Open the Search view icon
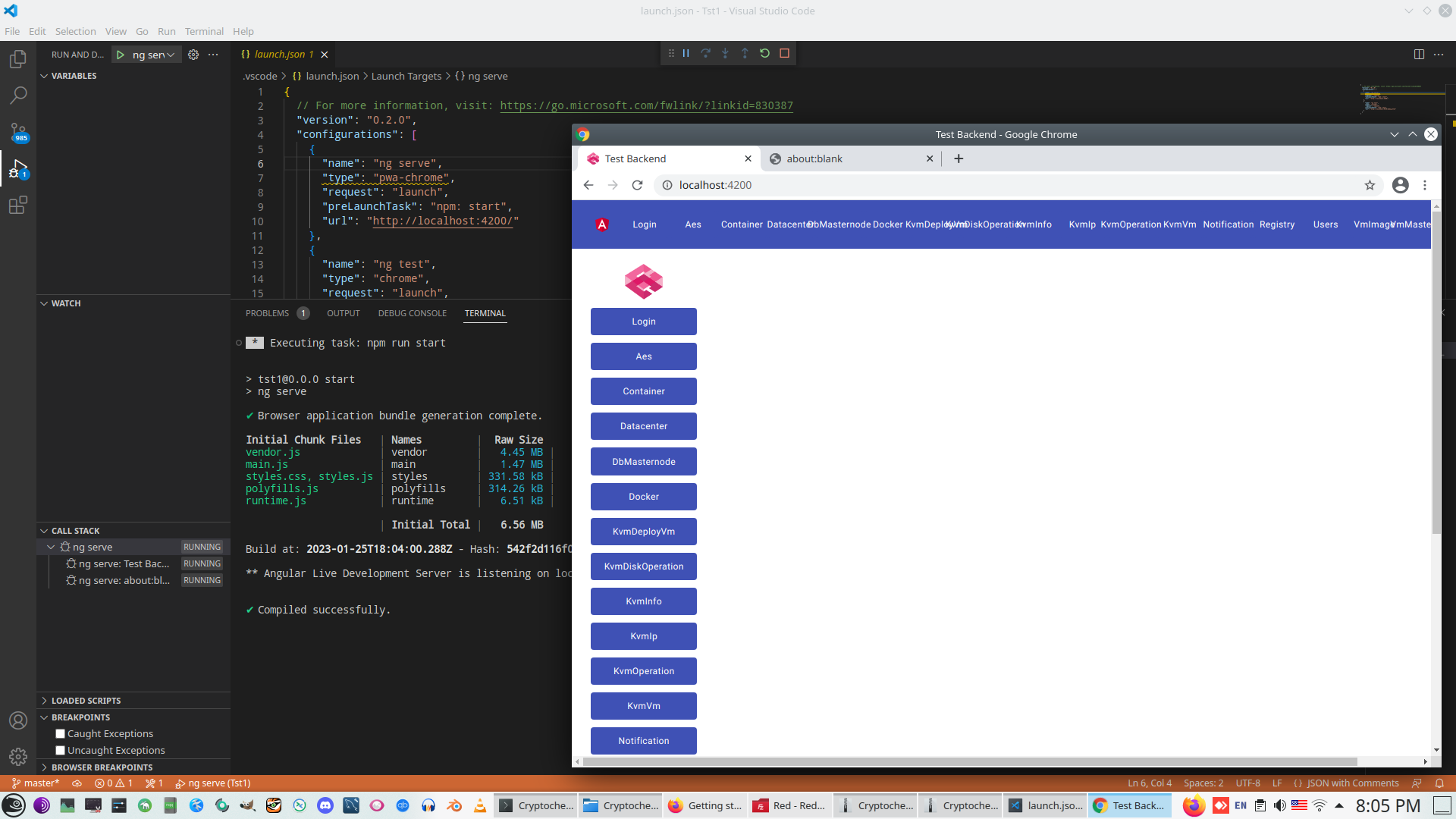The image size is (1456, 819). click(18, 96)
